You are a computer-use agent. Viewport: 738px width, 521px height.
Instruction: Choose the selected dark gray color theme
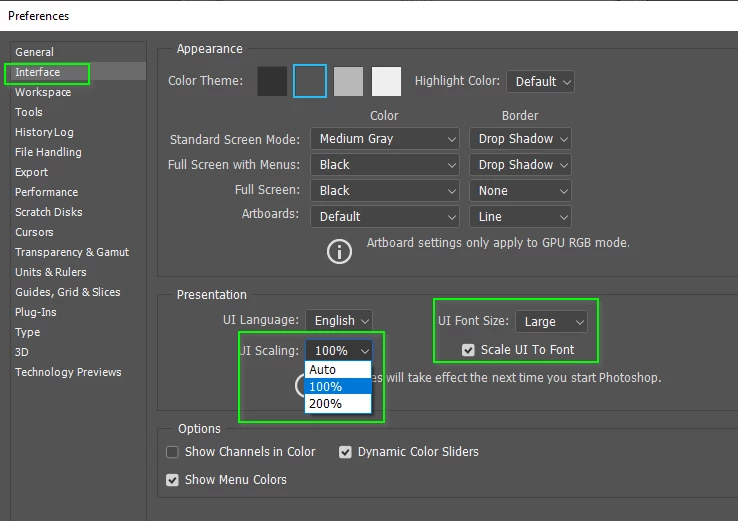coord(310,81)
